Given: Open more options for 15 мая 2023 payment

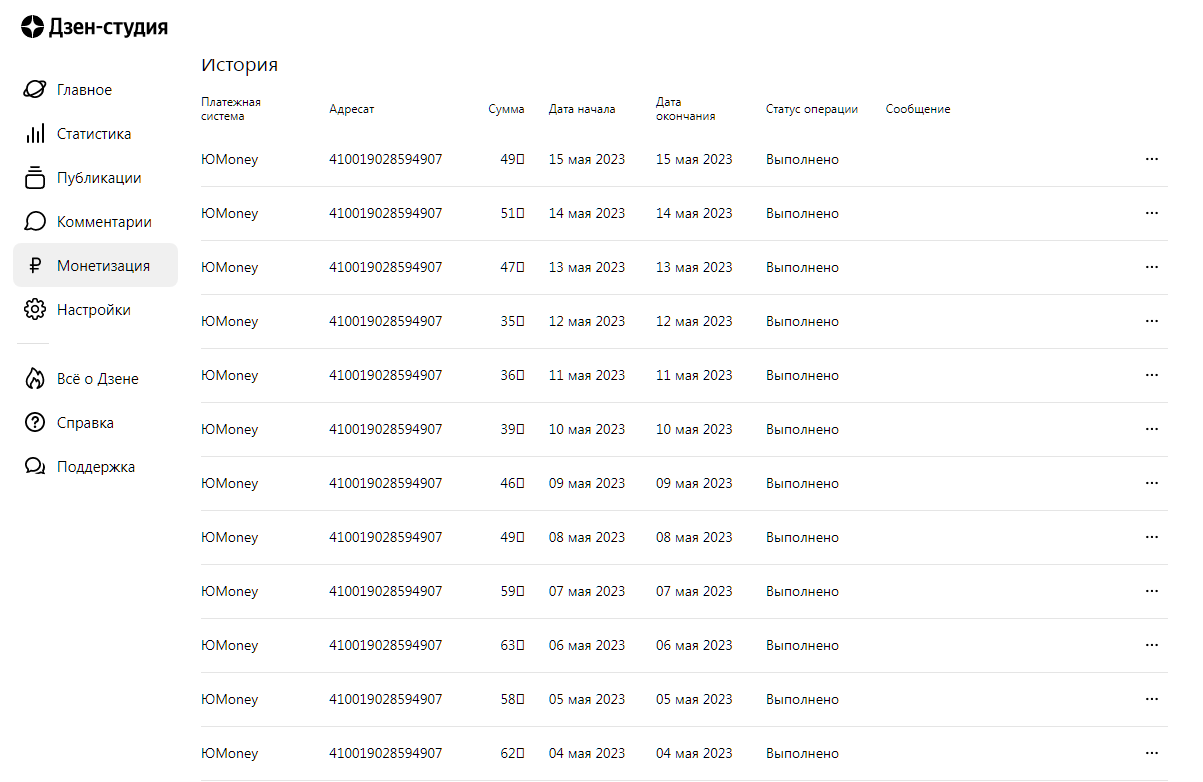Looking at the screenshot, I should pyautogui.click(x=1151, y=159).
